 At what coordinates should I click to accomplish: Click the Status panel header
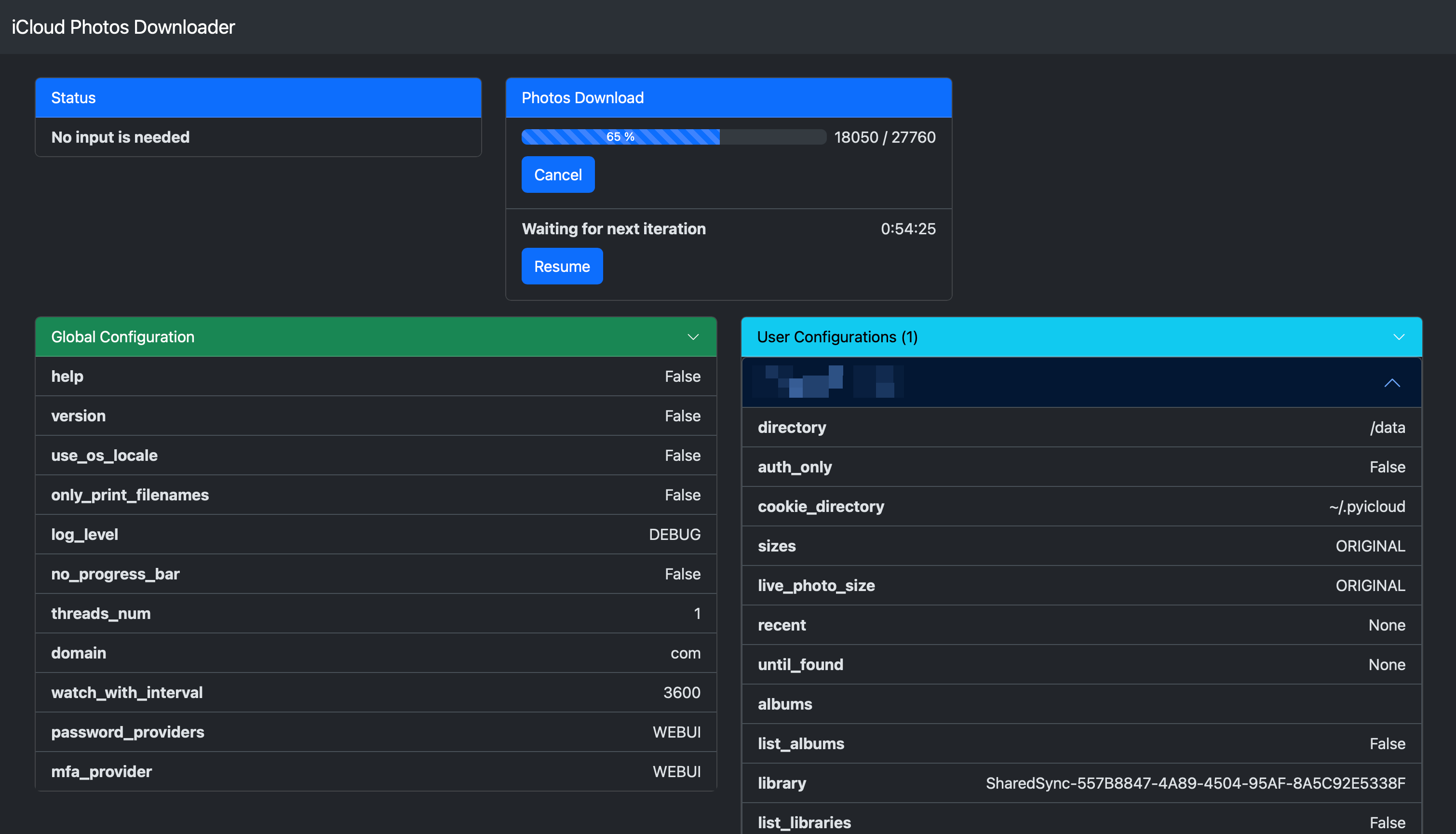coord(258,98)
